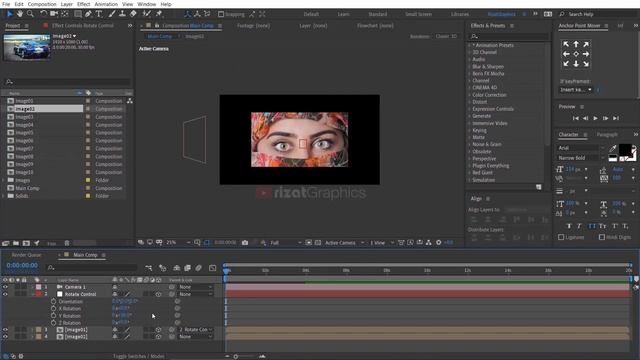
Task: Click the black fill color swatch
Action: (624, 150)
